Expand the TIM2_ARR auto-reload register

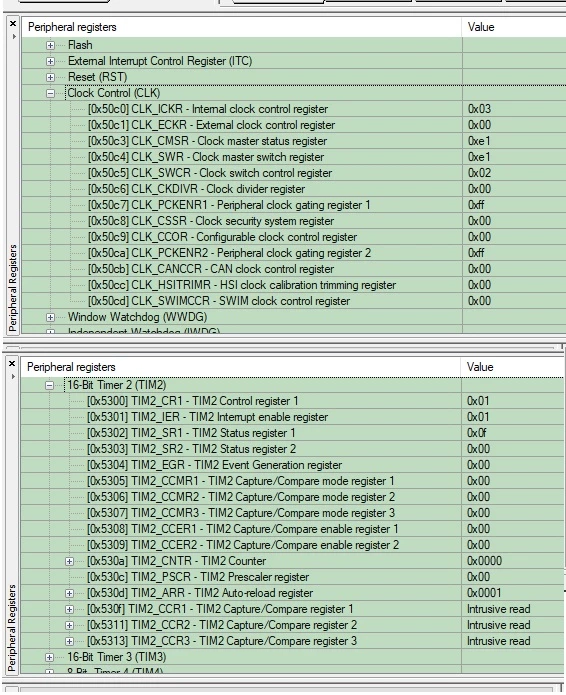coord(69,593)
